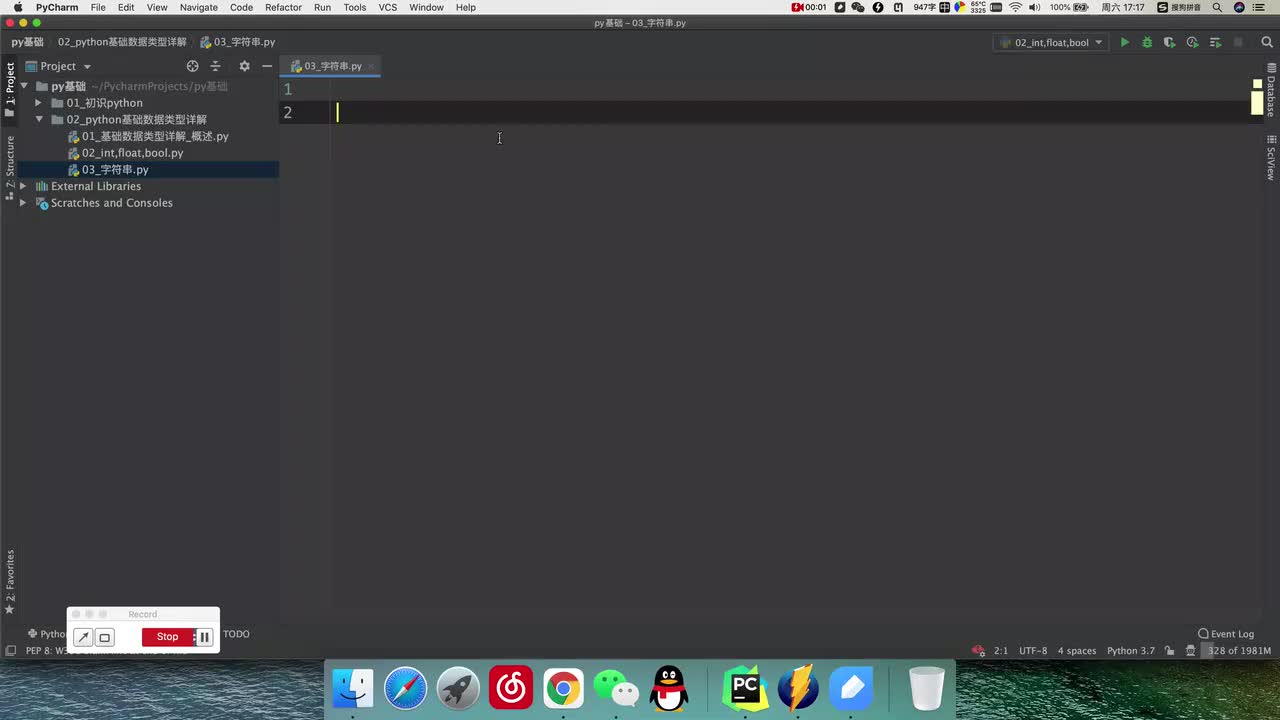This screenshot has width=1280, height=720.
Task: Open the File menu
Action: pyautogui.click(x=98, y=7)
